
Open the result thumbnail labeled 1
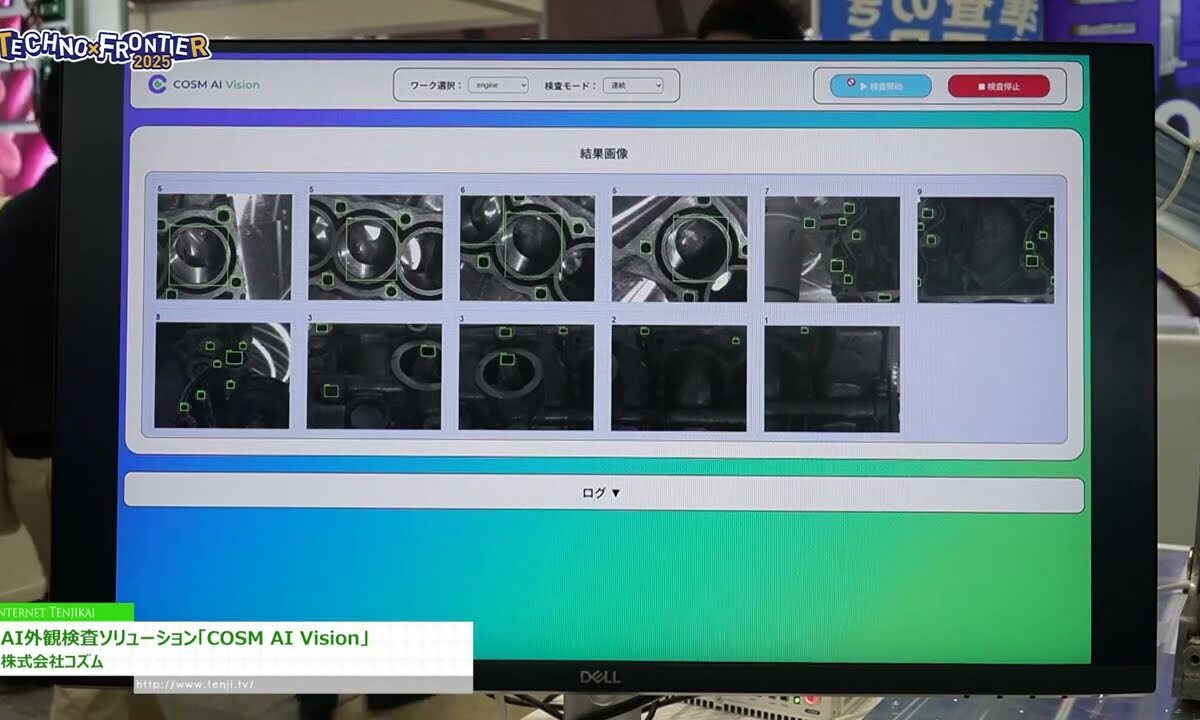832,378
